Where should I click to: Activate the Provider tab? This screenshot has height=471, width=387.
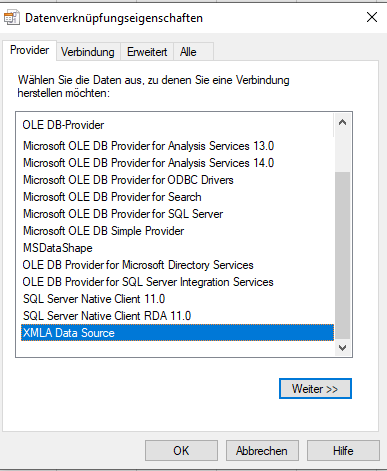click(x=29, y=50)
